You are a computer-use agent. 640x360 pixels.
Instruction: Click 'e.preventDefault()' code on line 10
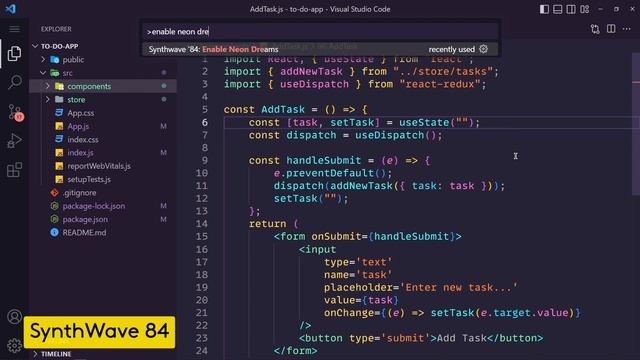coord(333,173)
